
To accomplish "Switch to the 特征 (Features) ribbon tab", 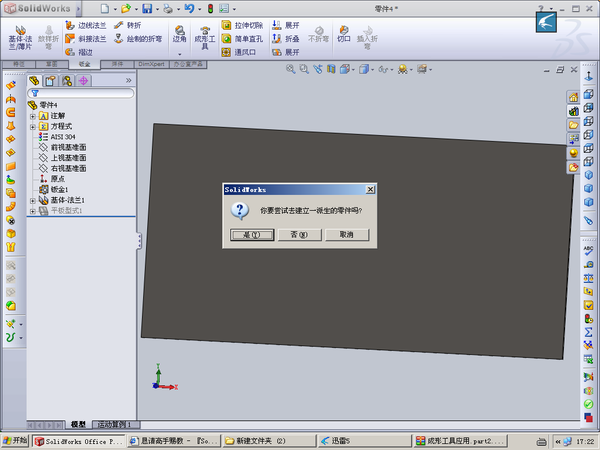I will coord(19,64).
